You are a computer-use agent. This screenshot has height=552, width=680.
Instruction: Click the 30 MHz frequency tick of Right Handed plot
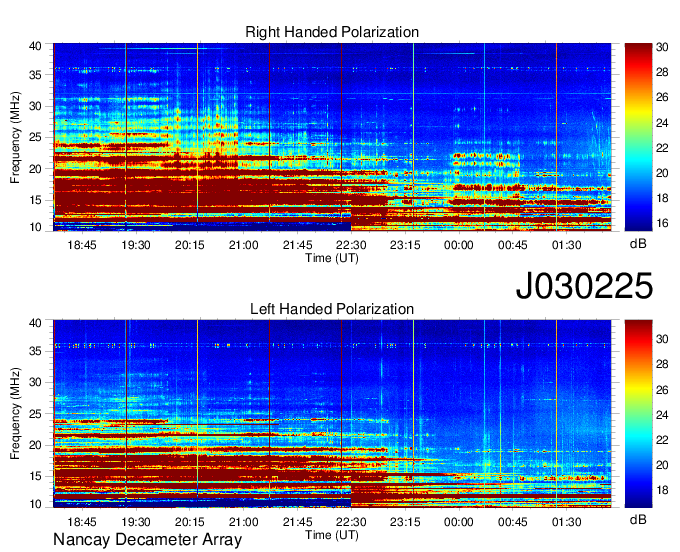(35, 106)
